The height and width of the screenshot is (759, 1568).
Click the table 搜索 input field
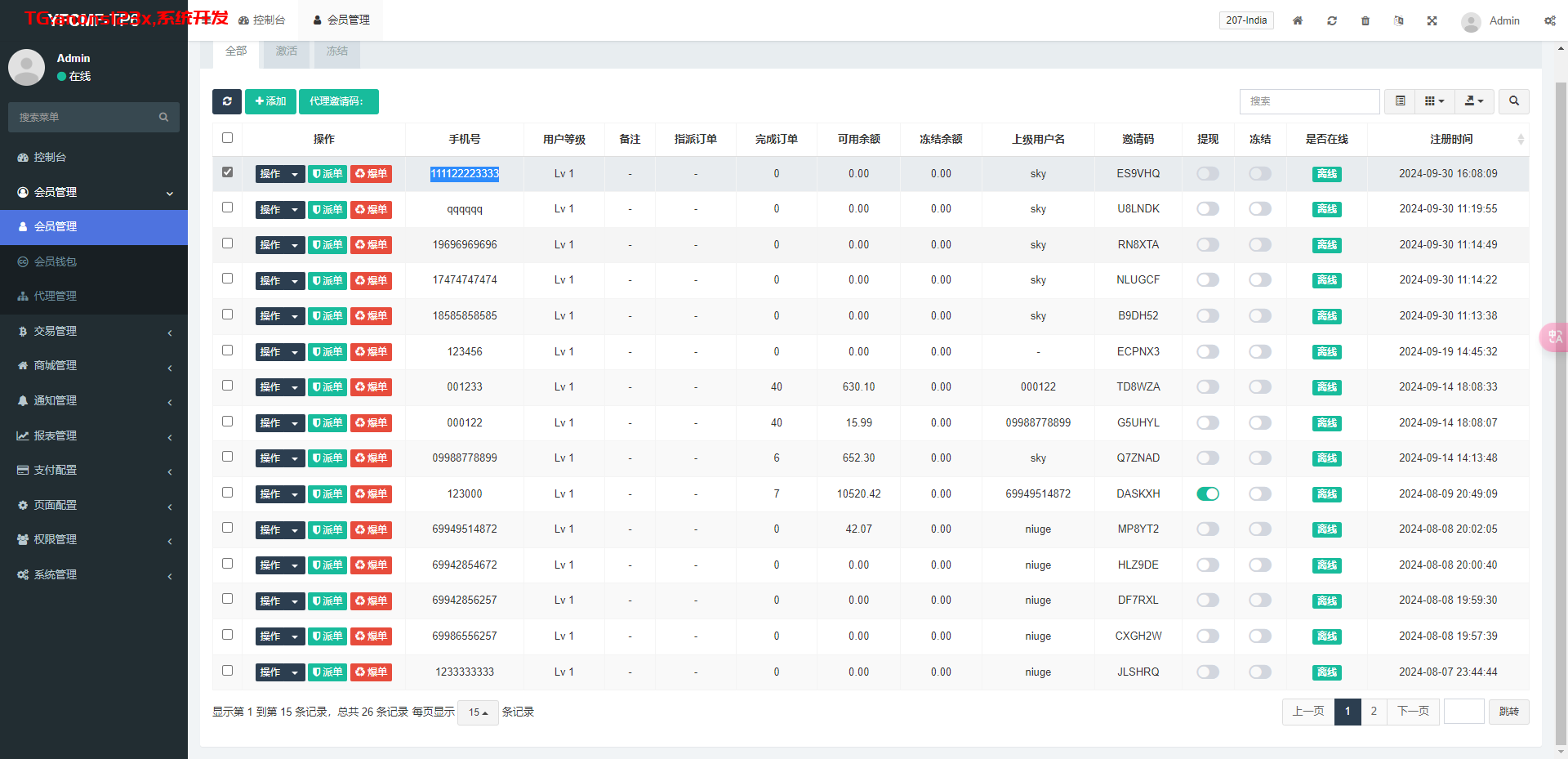[1309, 101]
